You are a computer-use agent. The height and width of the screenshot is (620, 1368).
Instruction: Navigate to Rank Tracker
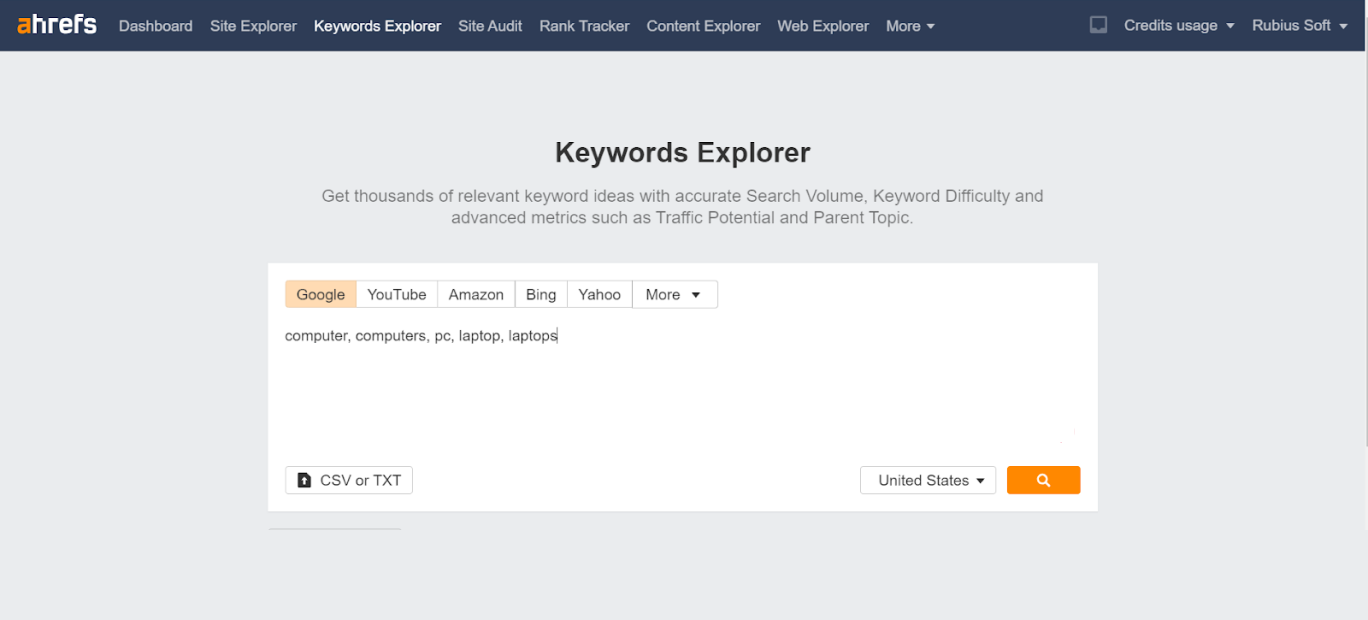pos(584,26)
